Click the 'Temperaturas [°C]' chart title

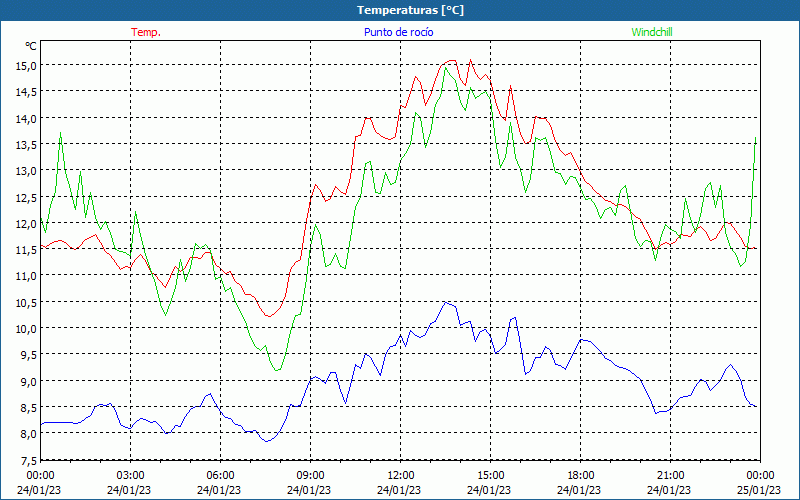pos(410,10)
